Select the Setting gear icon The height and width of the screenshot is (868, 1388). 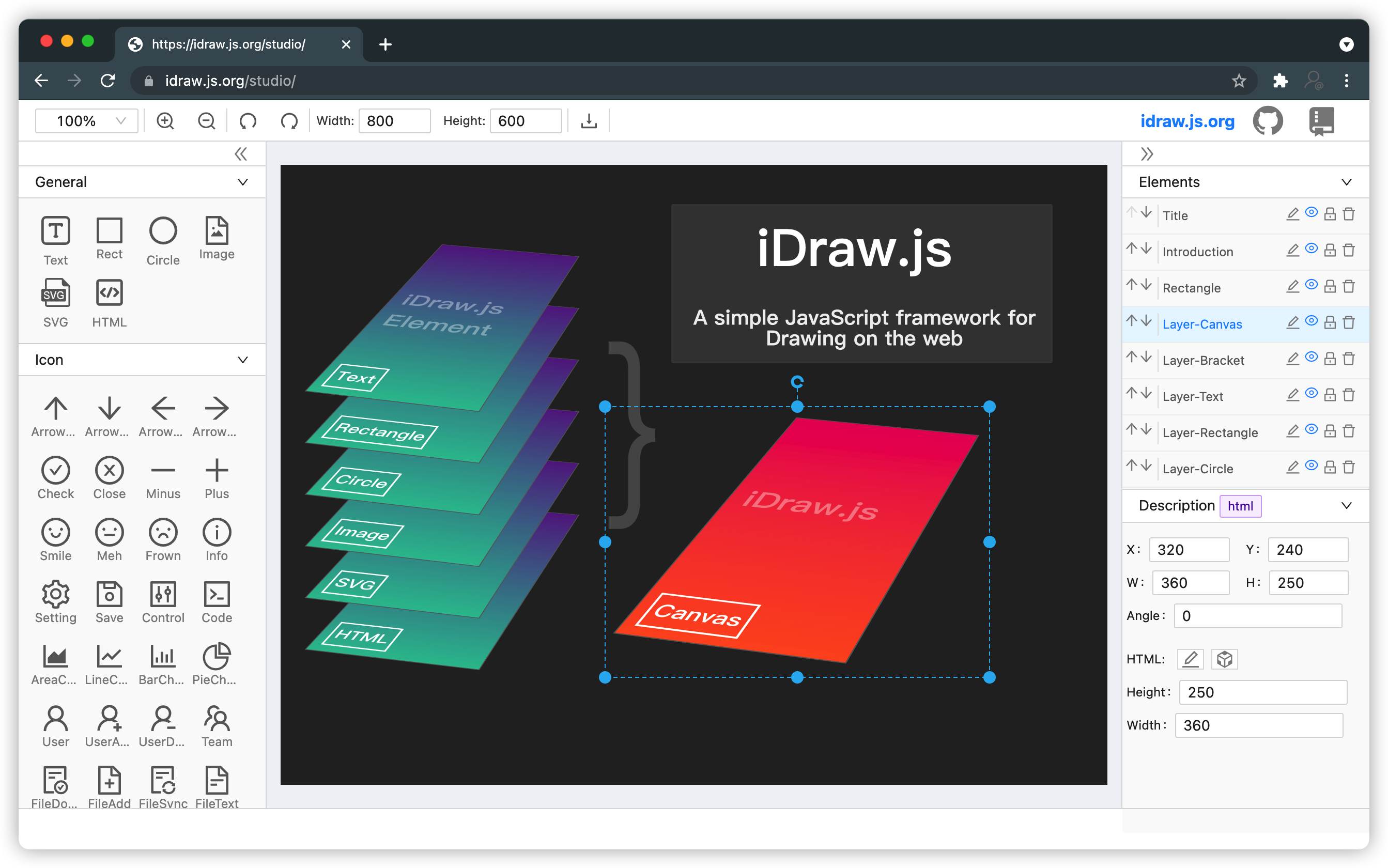coord(56,595)
